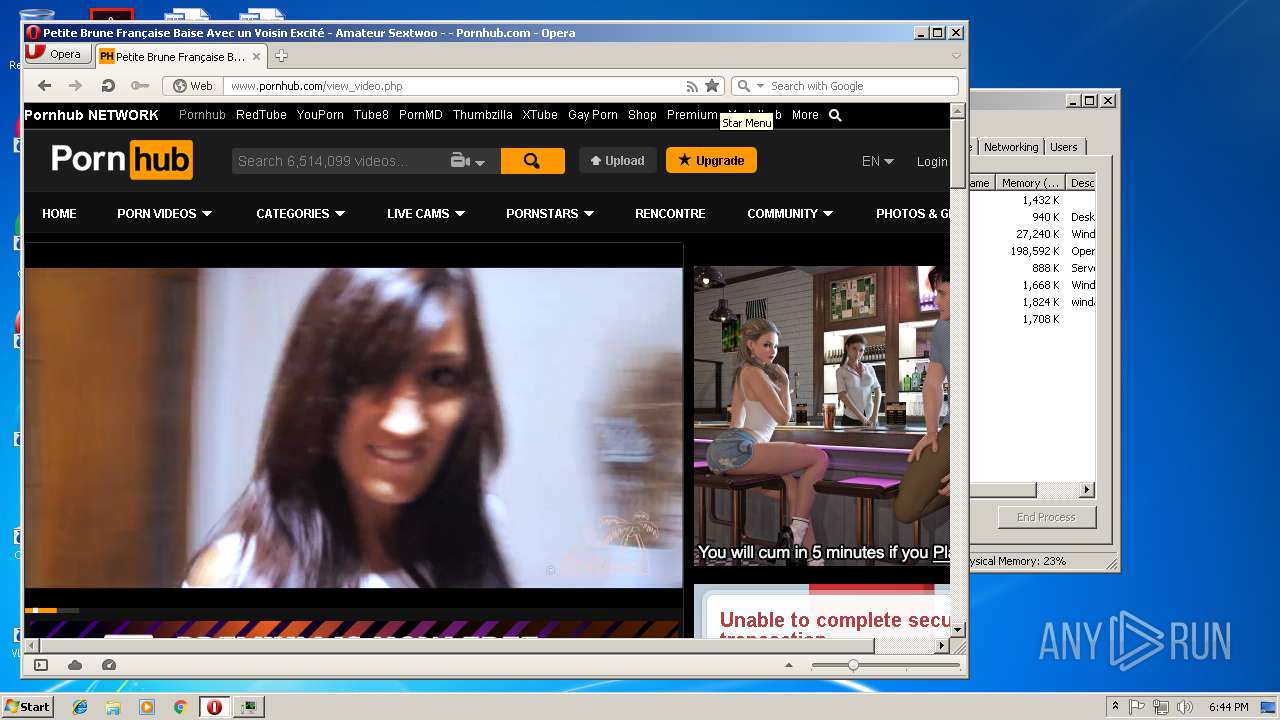Viewport: 1280px width, 720px height.
Task: Click the page vertical scrollbar down arrow
Action: tap(957, 629)
